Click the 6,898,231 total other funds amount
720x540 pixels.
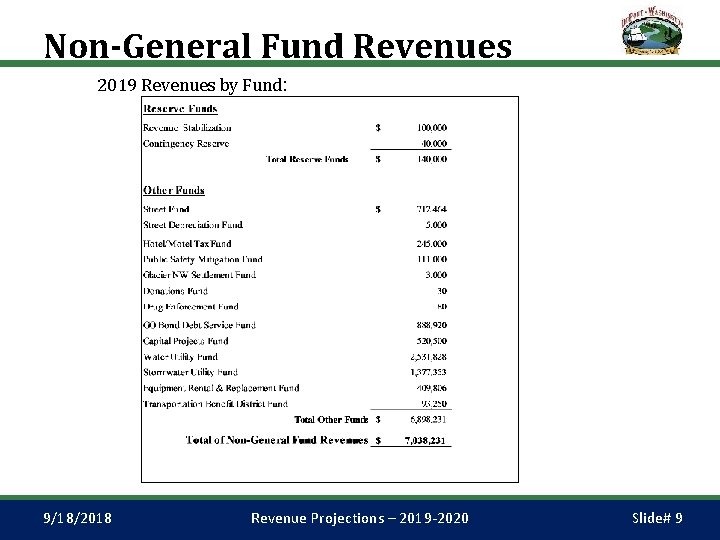pyautogui.click(x=428, y=419)
